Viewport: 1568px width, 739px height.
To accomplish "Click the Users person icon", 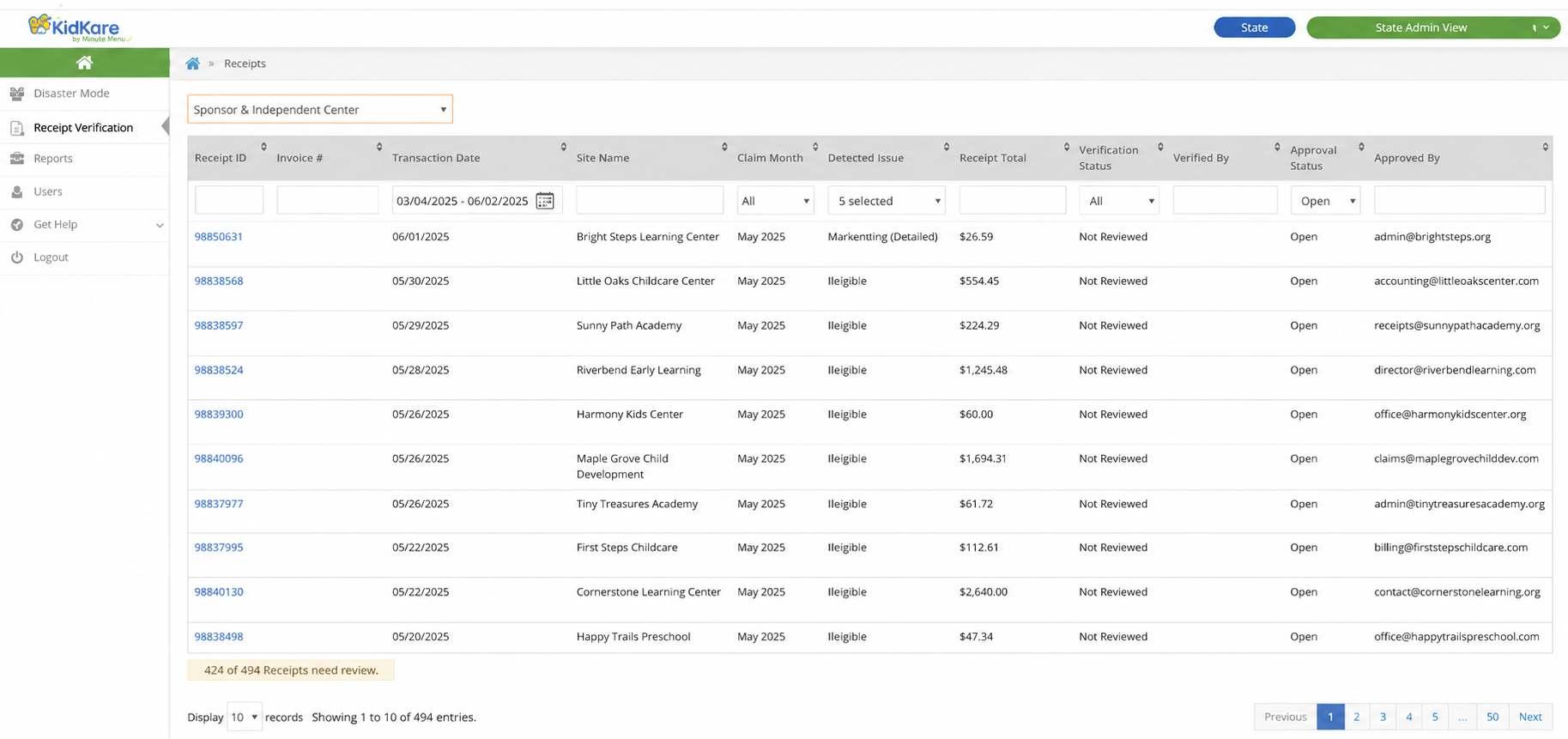I will point(17,192).
